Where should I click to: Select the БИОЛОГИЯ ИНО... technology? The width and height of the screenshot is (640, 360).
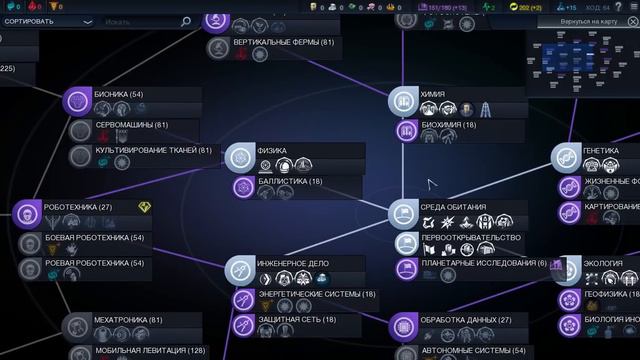tap(599, 326)
